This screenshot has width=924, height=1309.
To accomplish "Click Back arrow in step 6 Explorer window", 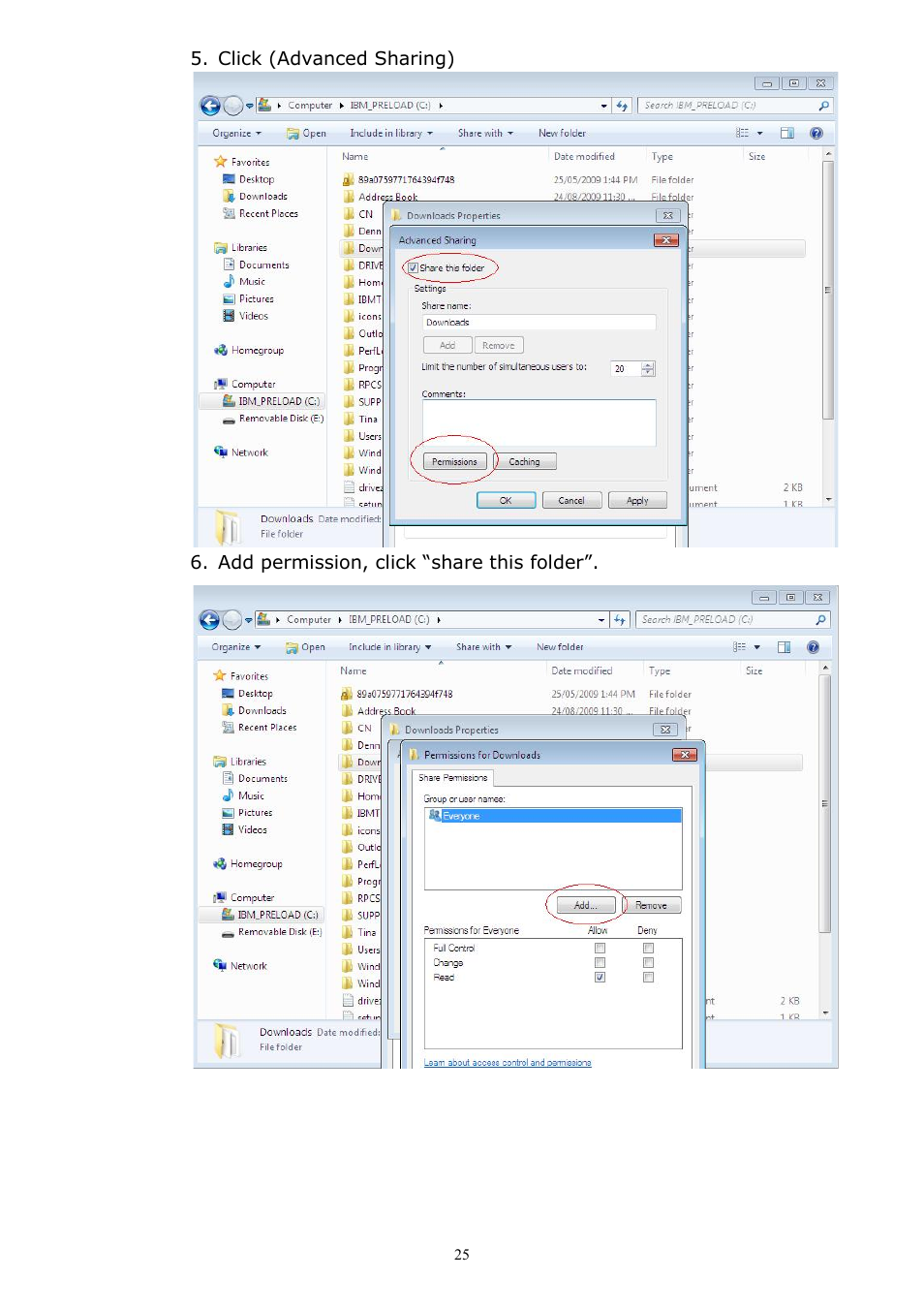I will pos(209,620).
